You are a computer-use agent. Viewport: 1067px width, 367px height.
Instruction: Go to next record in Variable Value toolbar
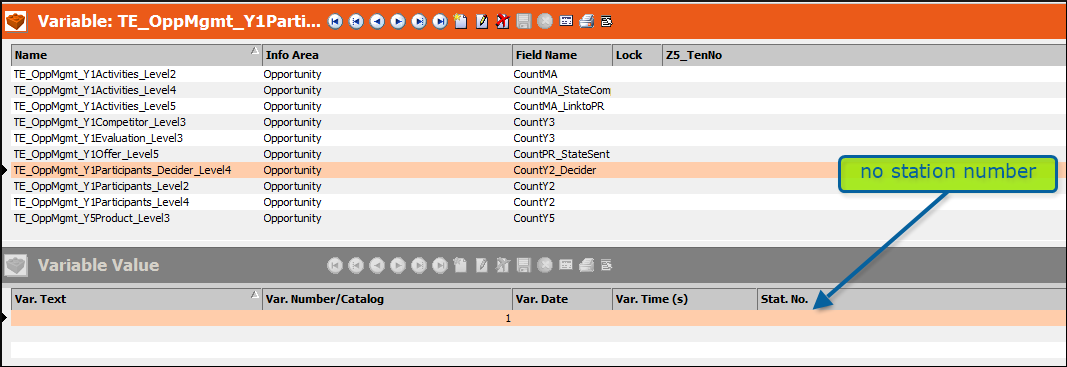pos(397,265)
